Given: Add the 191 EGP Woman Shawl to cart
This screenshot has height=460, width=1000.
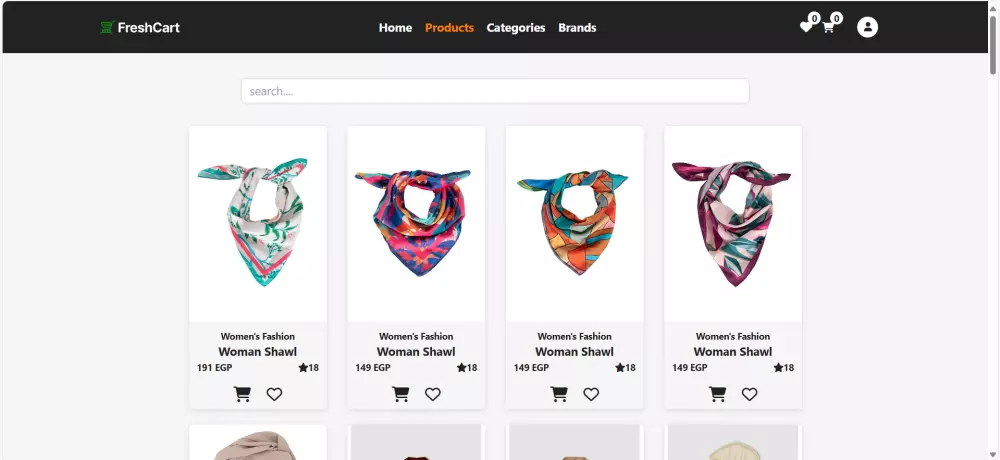Looking at the screenshot, I should coord(242,394).
